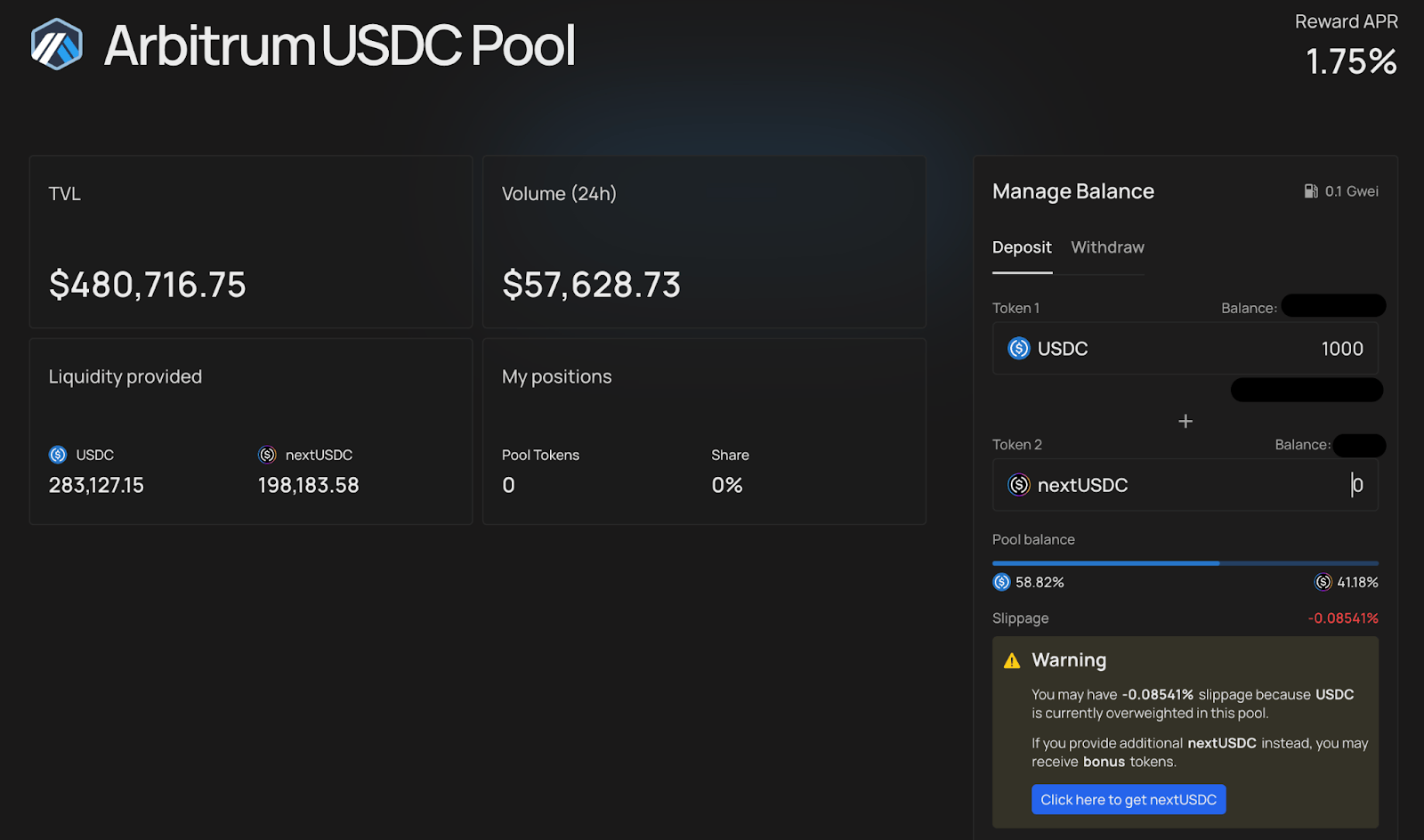Click the Token 1 Balance label

click(1249, 308)
